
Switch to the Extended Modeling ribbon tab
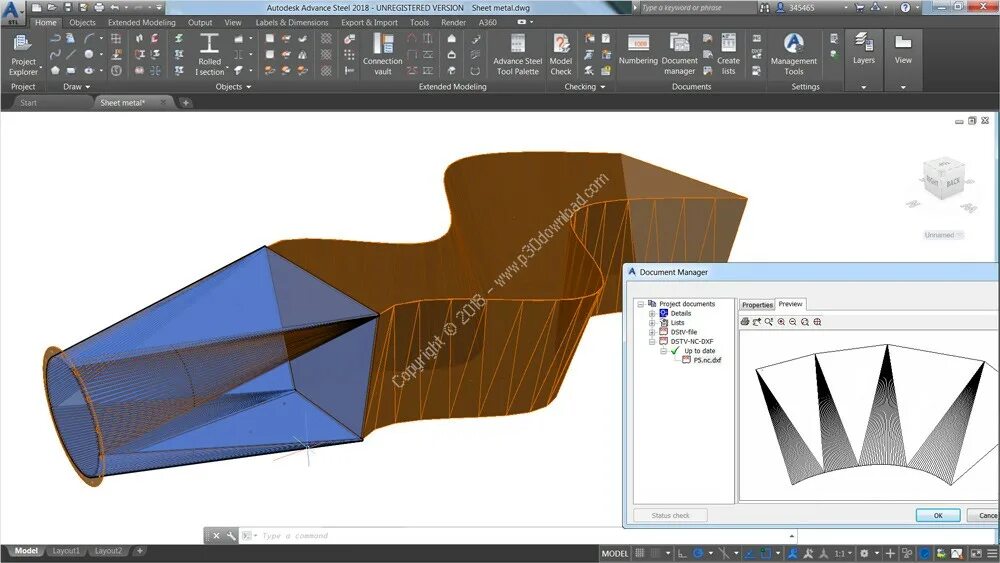click(142, 22)
